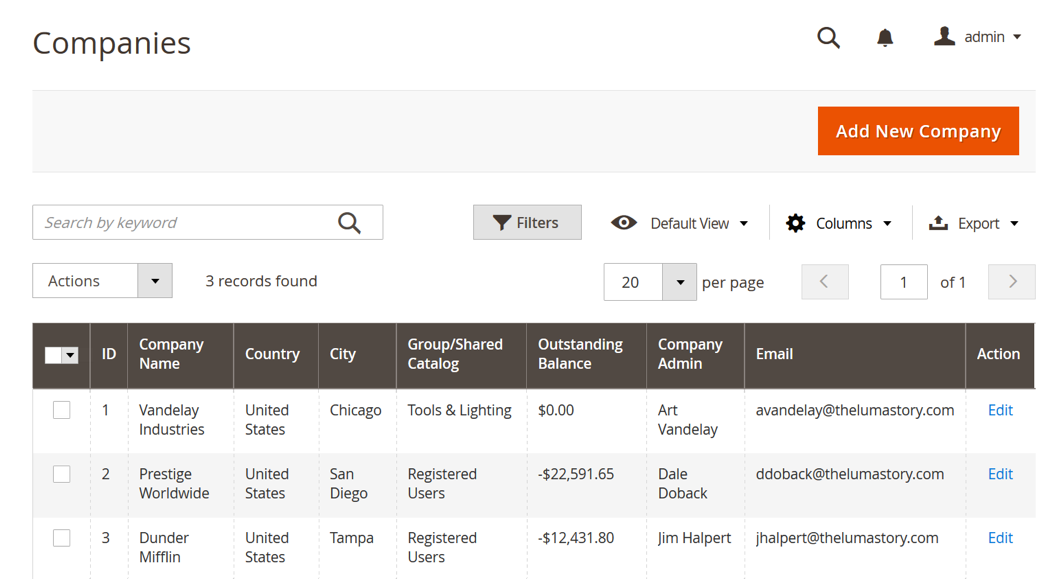Click the keyword search magnifier icon
The height and width of the screenshot is (579, 1041).
[x=349, y=223]
